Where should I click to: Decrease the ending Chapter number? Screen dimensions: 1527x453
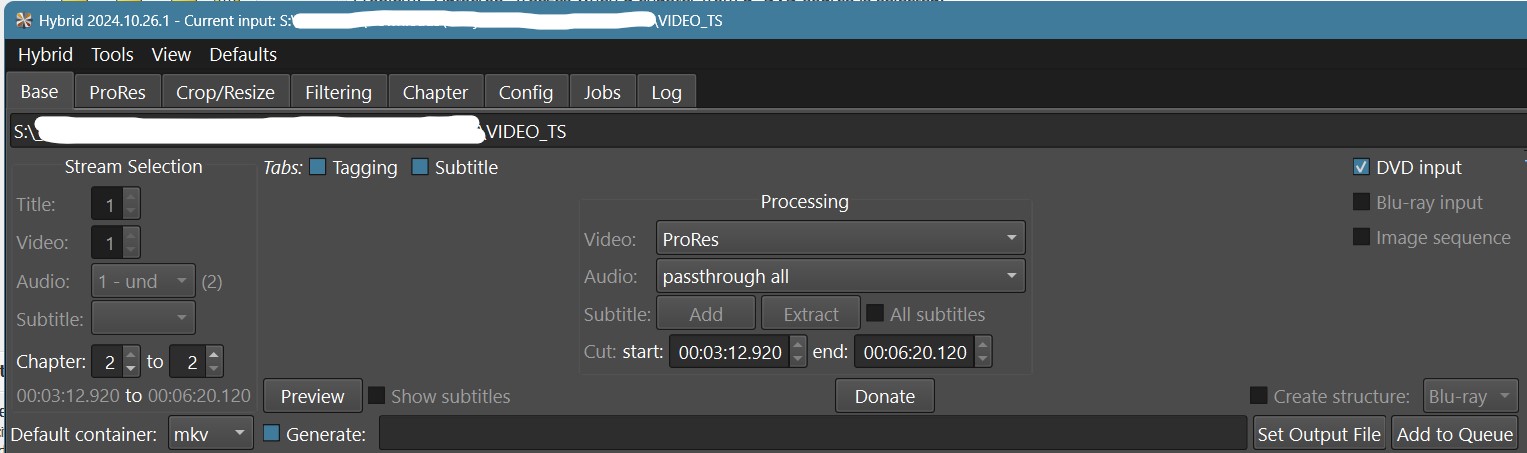point(215,369)
